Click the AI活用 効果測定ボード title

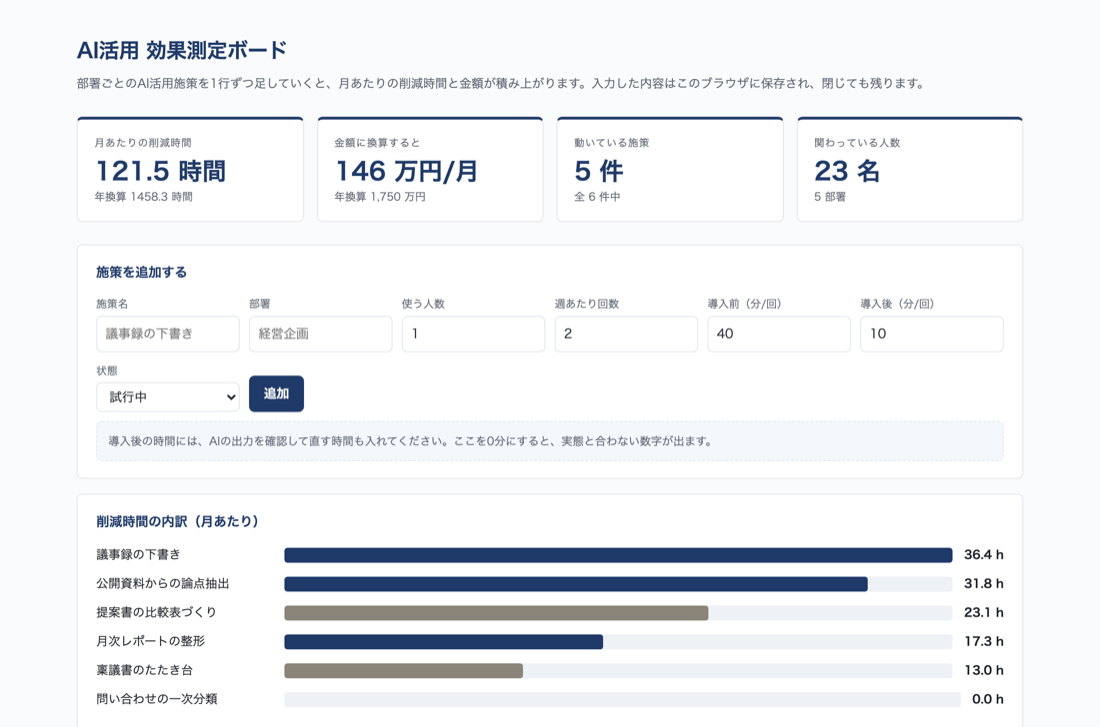tap(182, 51)
